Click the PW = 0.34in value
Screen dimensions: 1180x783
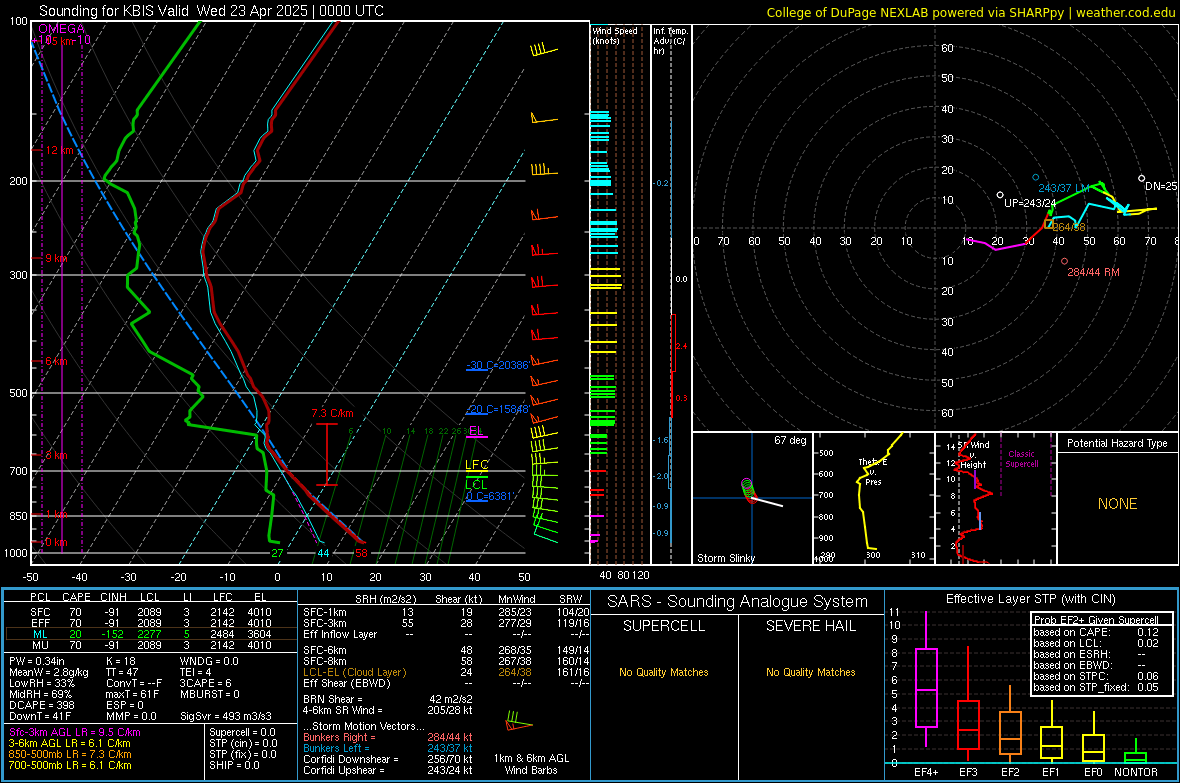(x=37, y=661)
